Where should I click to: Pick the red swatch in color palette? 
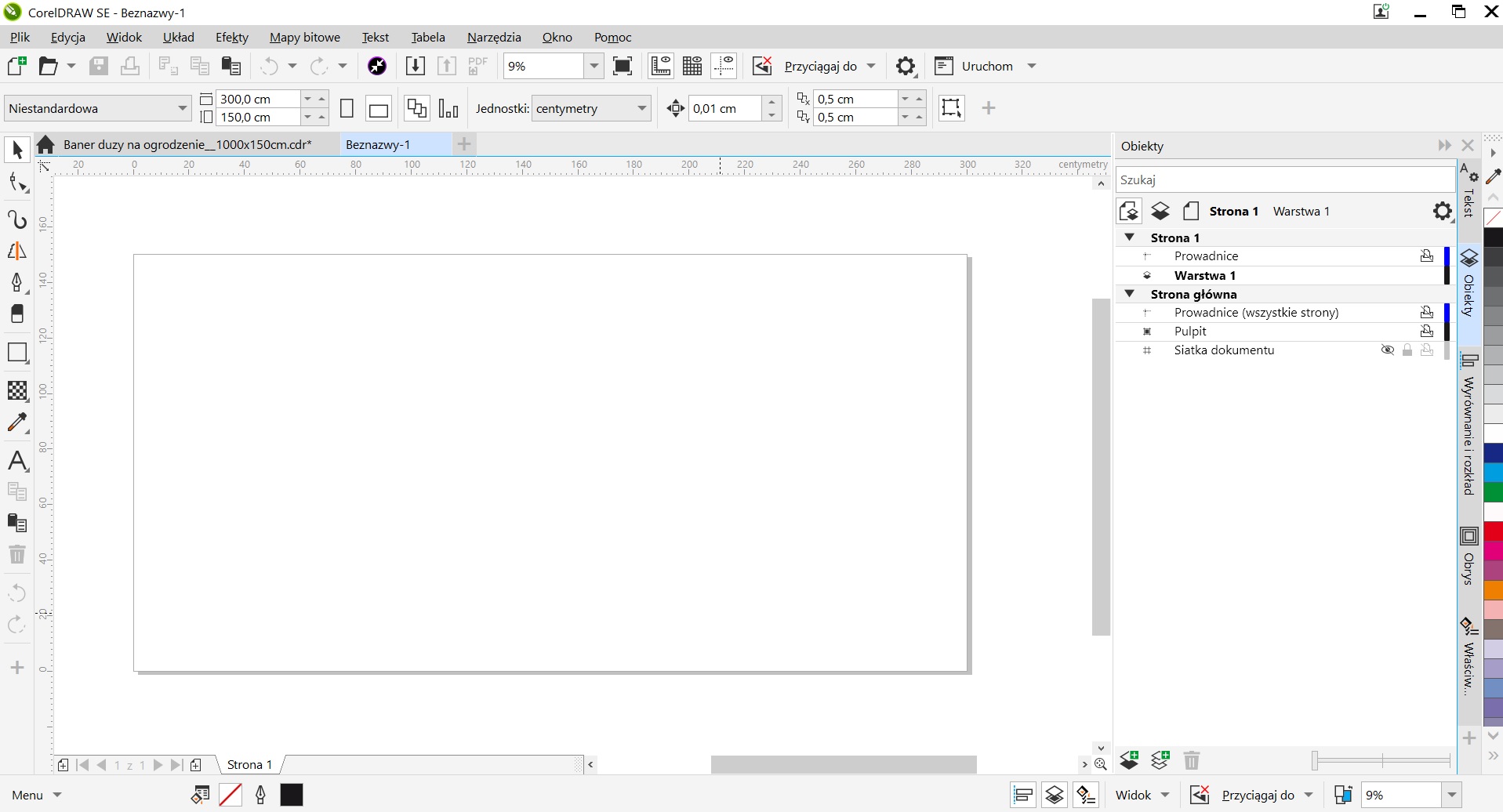point(1493,532)
